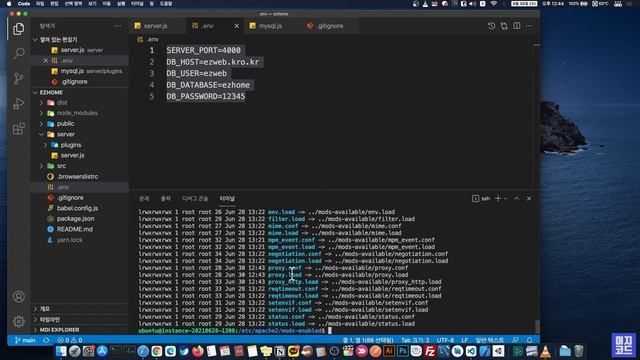640x360 pixels.
Task: Click the sync changes icon in status bar
Action: [x=46, y=340]
